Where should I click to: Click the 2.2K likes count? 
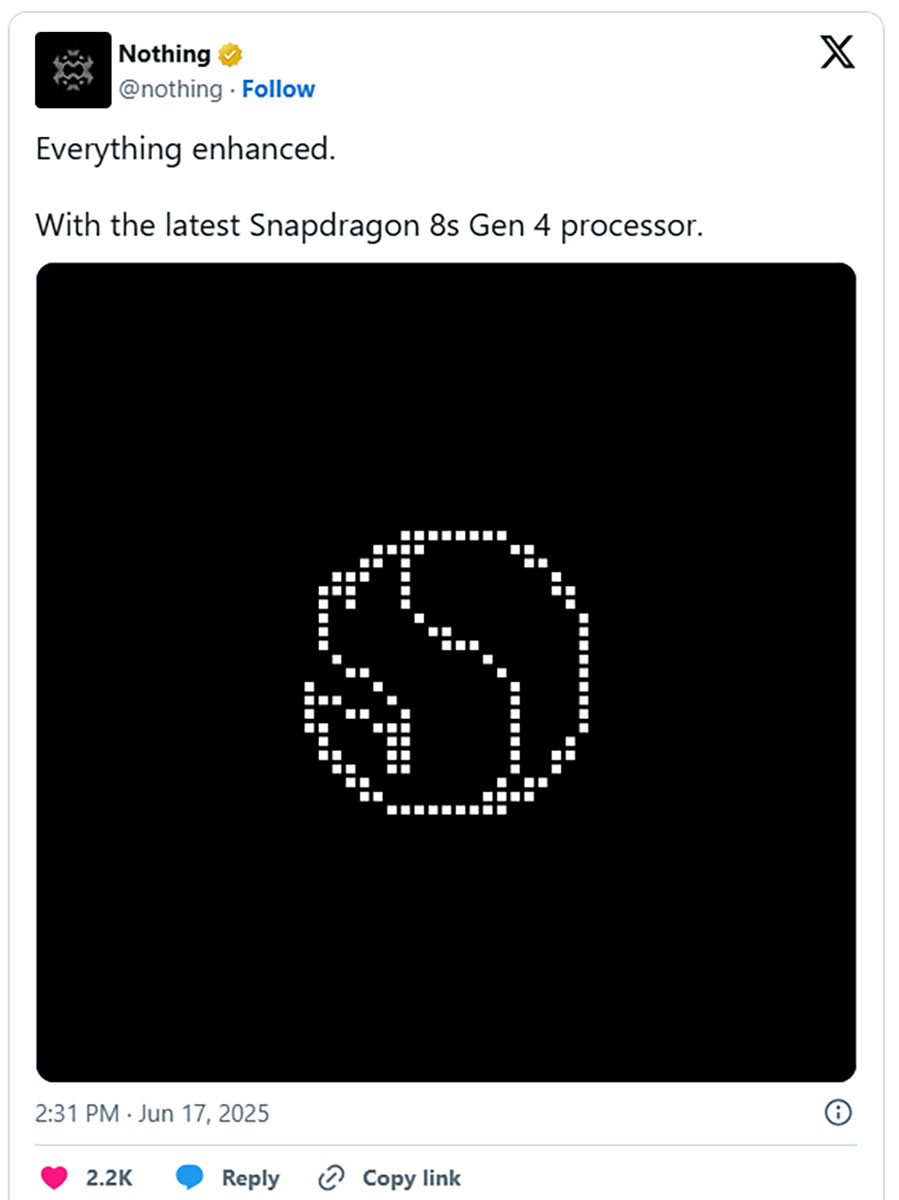point(109,1178)
